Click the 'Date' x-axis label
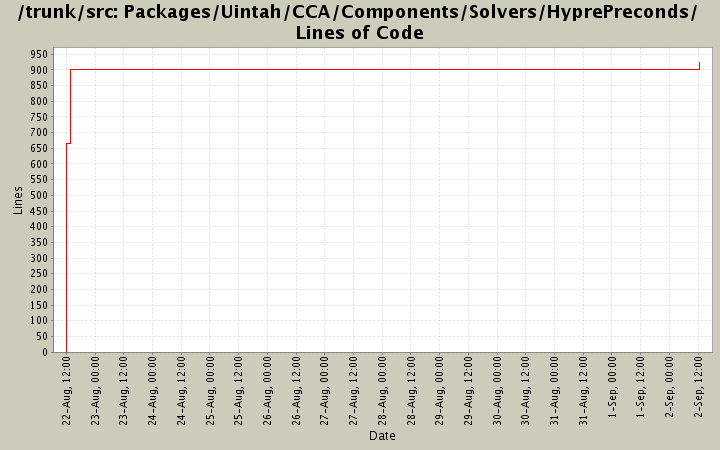The height and width of the screenshot is (450, 720). tap(382, 436)
